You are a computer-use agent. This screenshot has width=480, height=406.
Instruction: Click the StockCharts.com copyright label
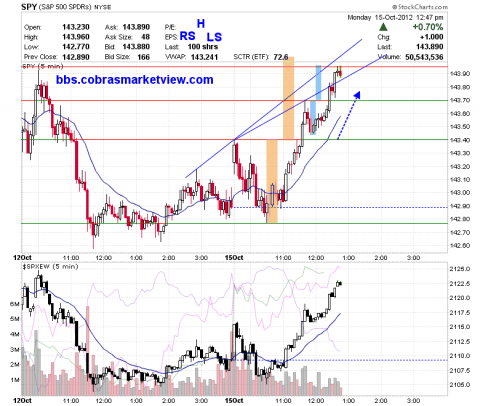[419, 7]
